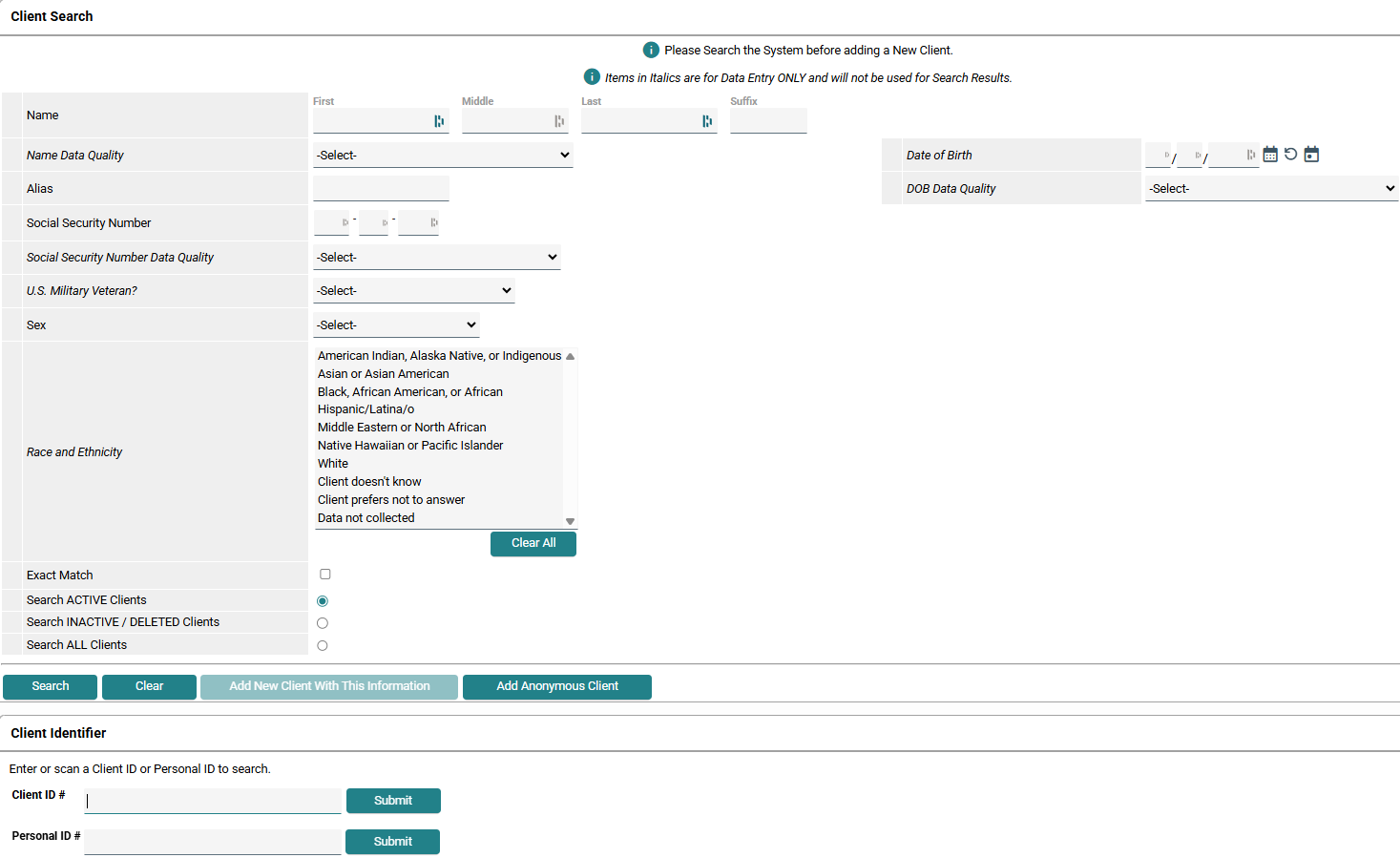
Task: Click the autofill icon in Middle name field
Action: pyautogui.click(x=559, y=121)
